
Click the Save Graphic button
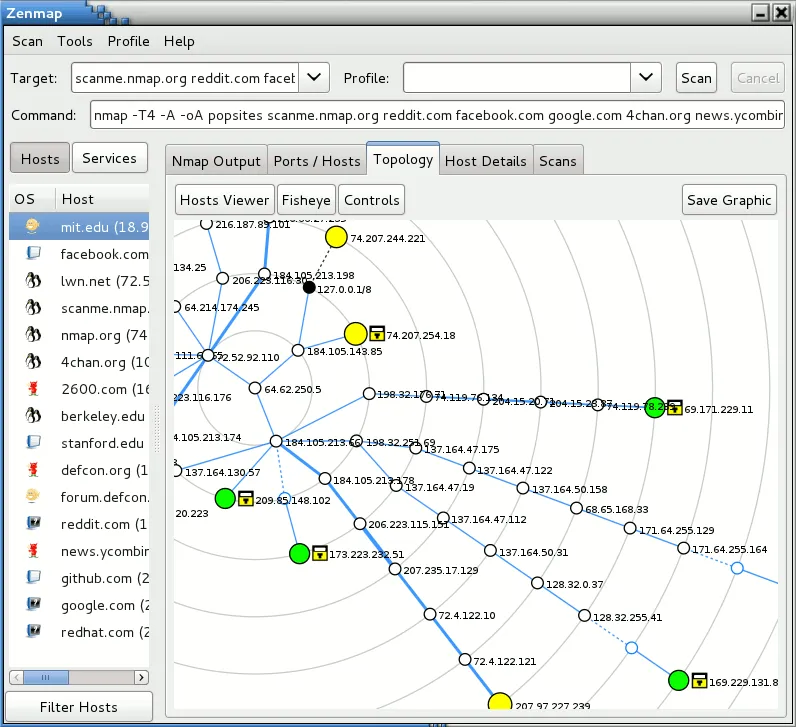[729, 200]
